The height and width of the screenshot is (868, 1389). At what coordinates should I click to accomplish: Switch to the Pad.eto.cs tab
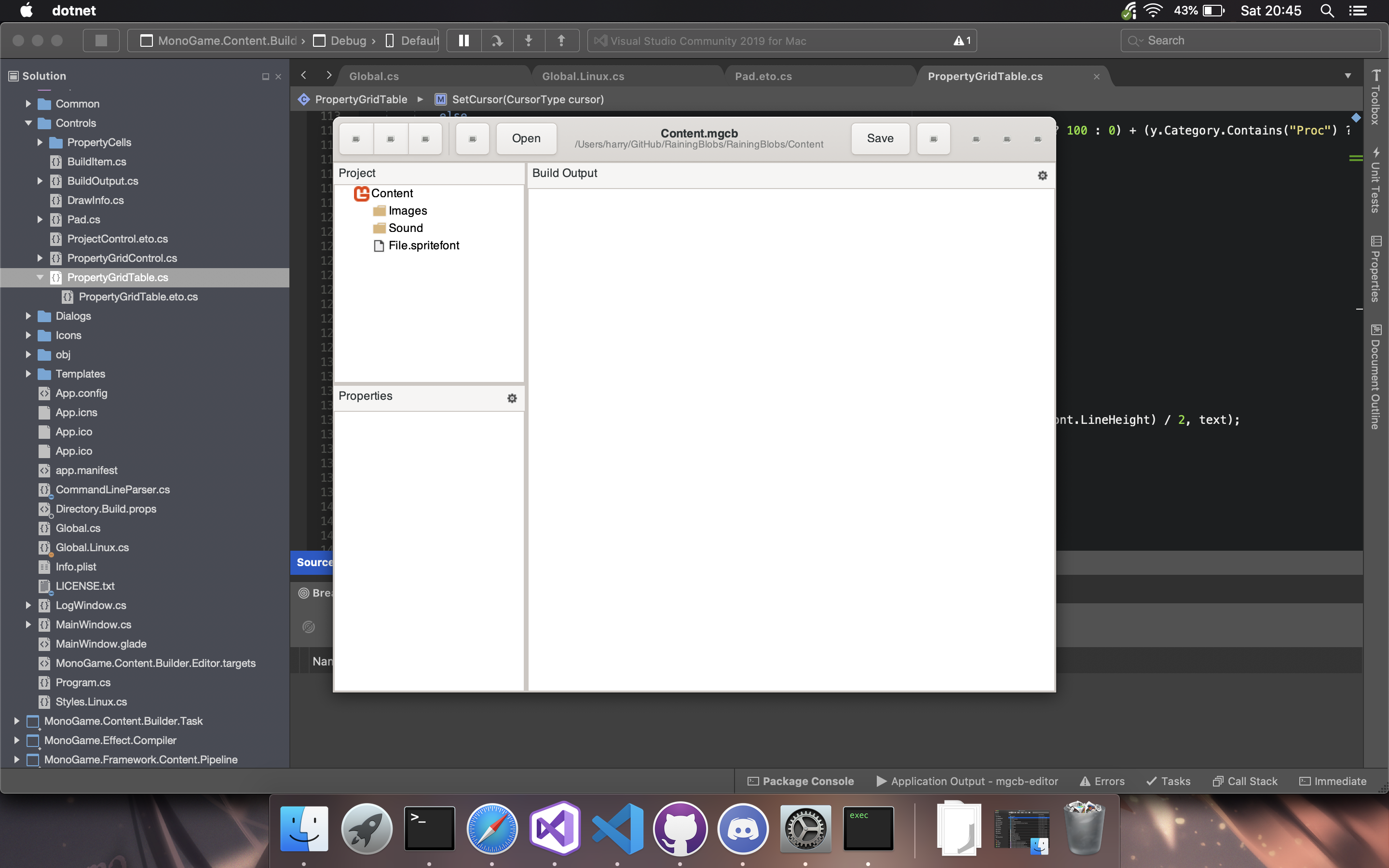763,75
